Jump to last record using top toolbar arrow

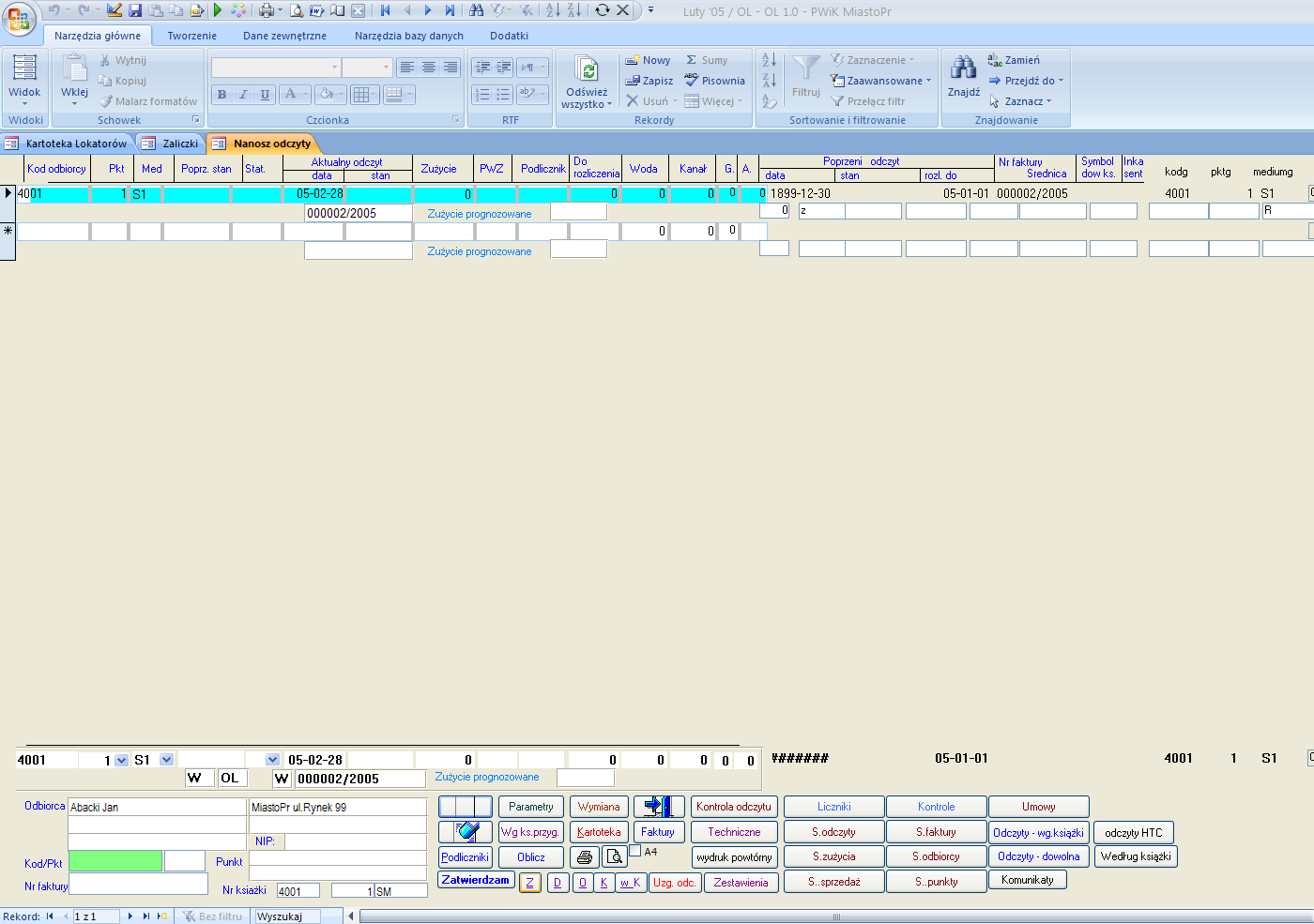tap(450, 10)
